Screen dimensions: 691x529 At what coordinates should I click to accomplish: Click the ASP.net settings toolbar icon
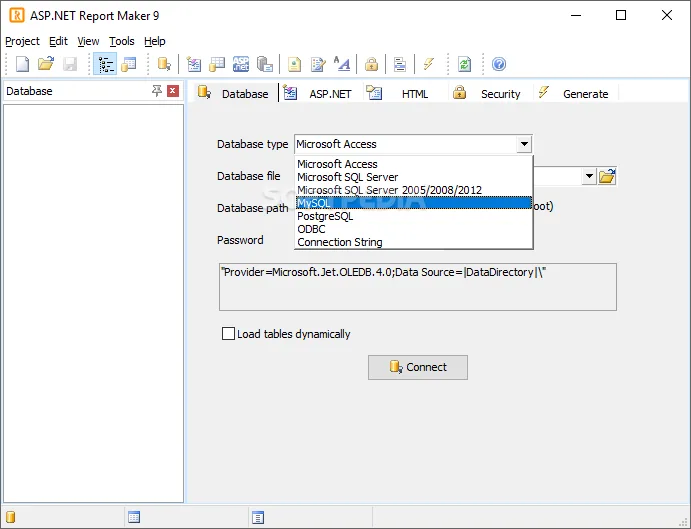[x=241, y=64]
